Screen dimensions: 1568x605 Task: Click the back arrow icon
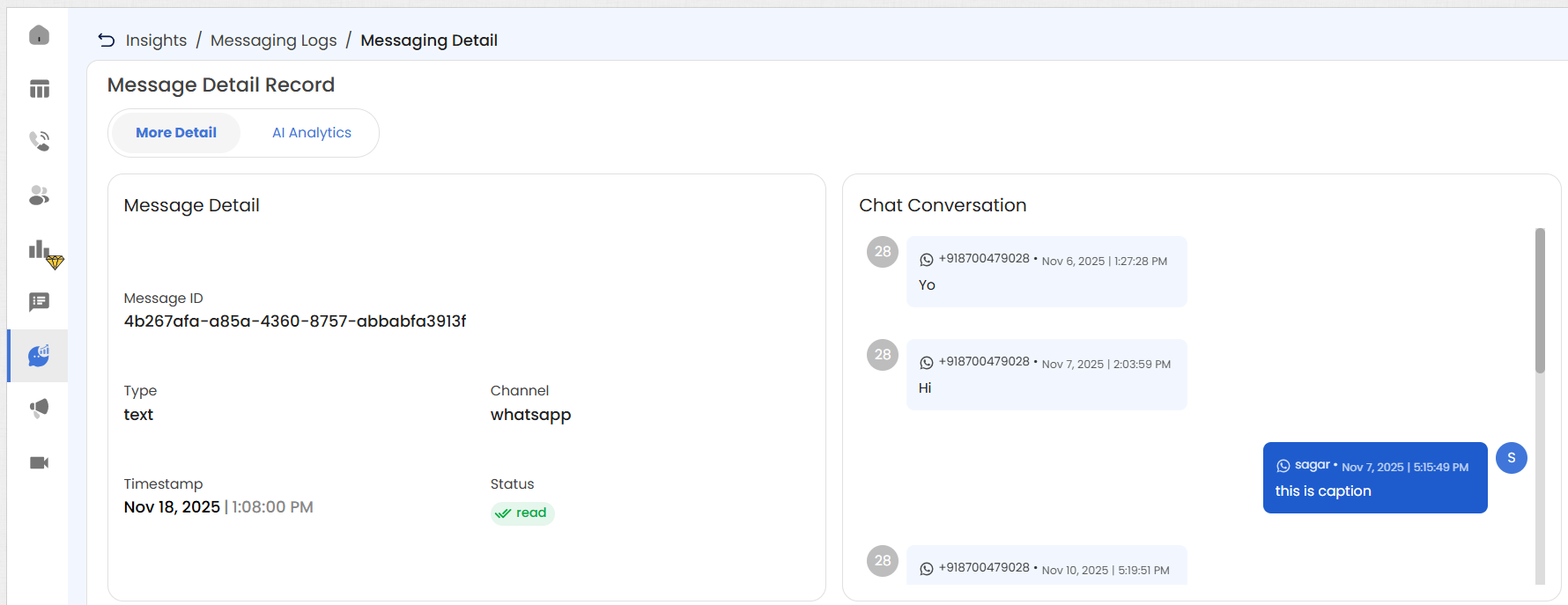point(107,41)
